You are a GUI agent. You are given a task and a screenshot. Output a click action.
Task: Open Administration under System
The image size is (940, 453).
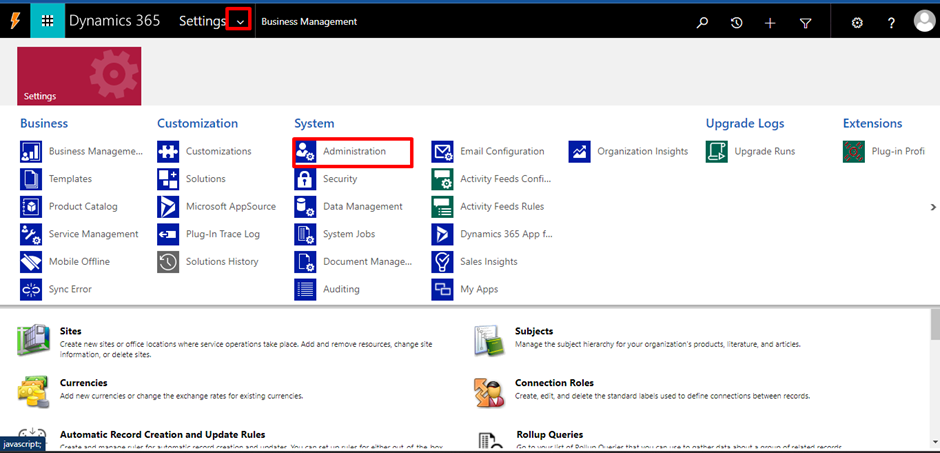click(353, 152)
